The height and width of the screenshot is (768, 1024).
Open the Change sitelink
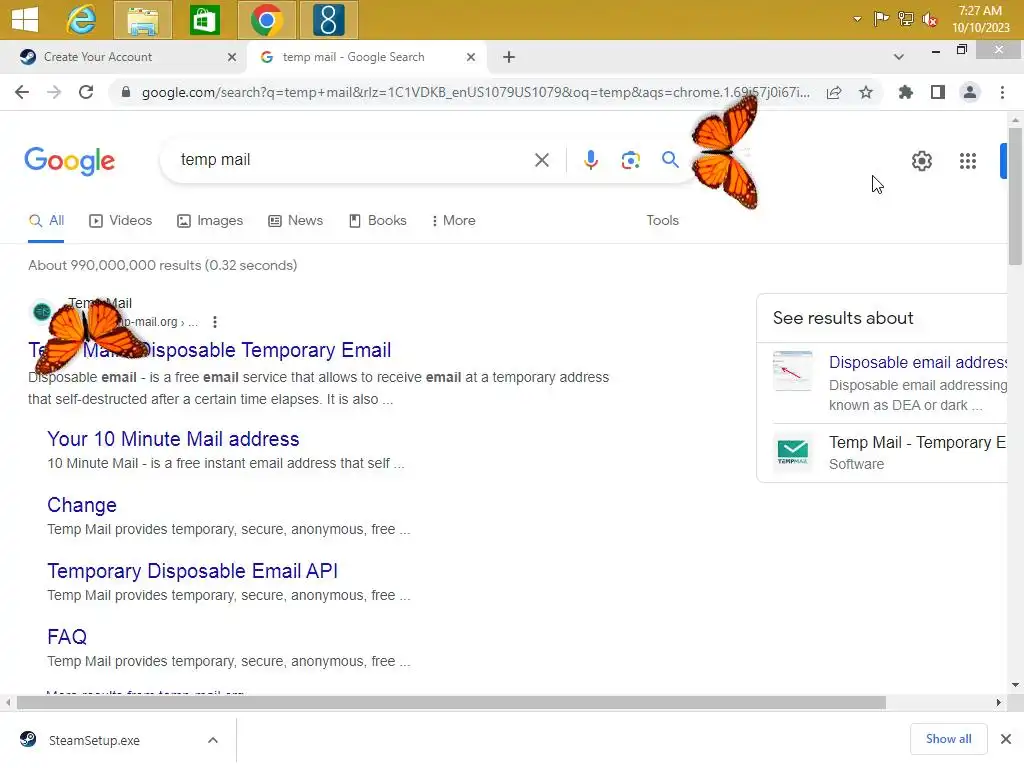point(82,505)
